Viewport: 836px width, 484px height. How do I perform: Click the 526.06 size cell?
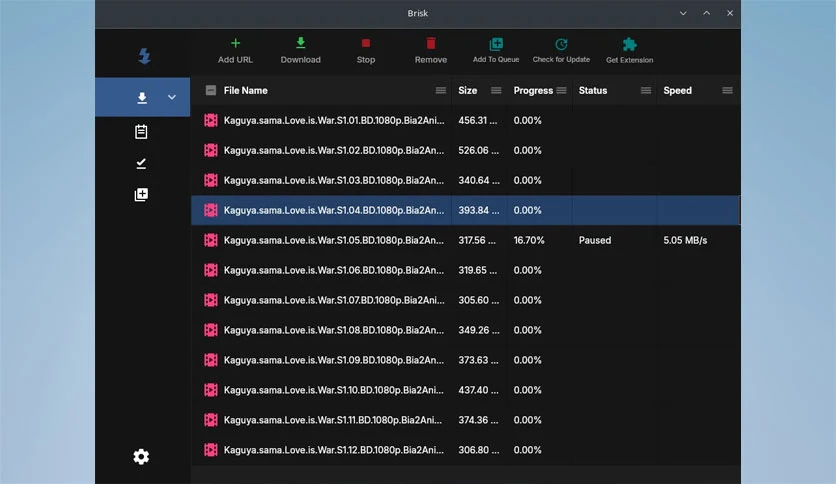[x=479, y=150]
